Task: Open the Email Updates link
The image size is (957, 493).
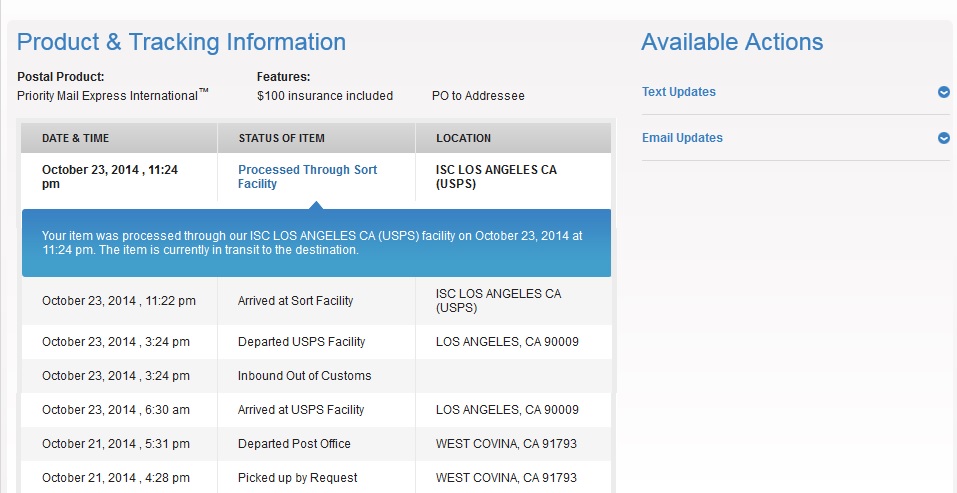Action: coord(682,138)
